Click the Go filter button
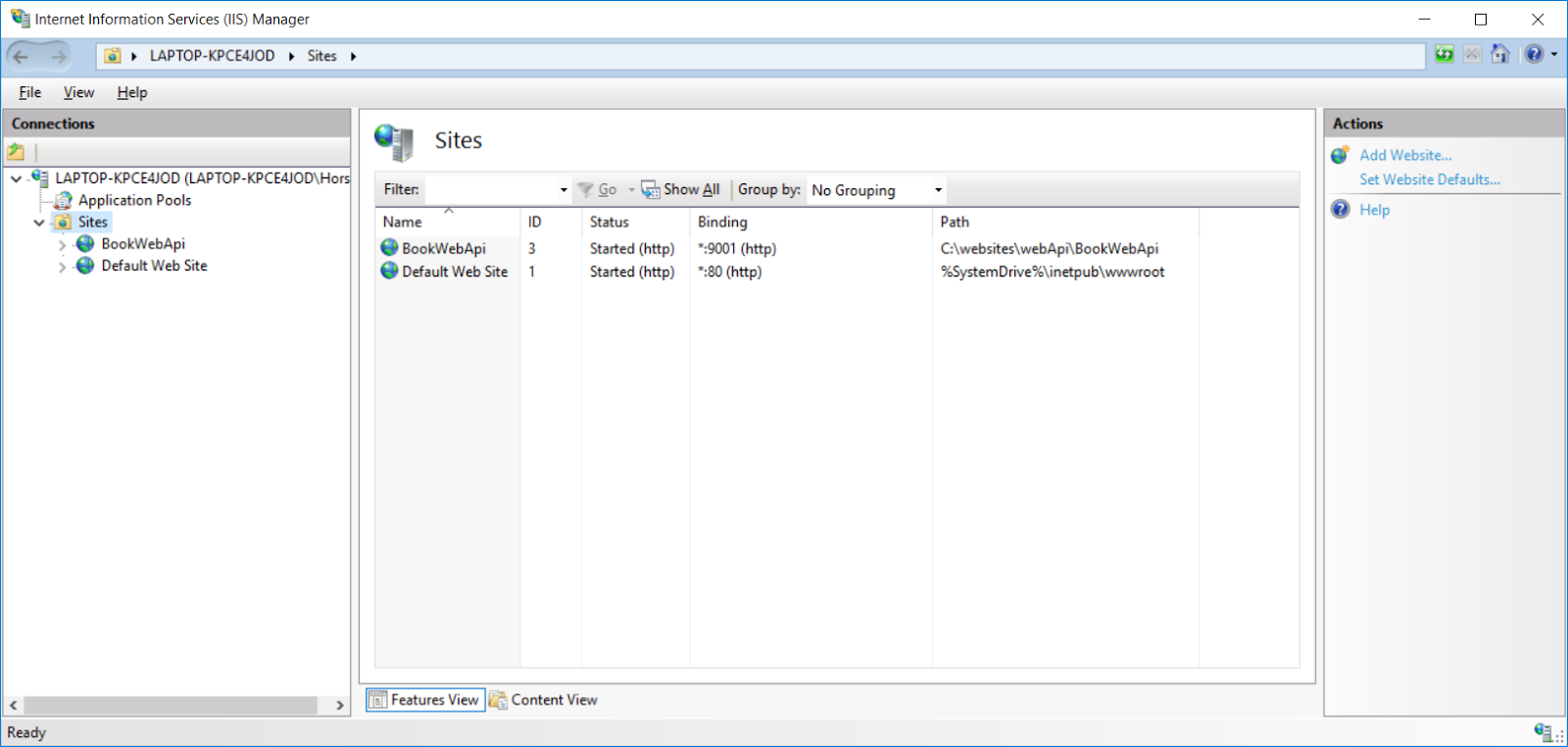Image resolution: width=1568 pixels, height=747 pixels. [598, 190]
